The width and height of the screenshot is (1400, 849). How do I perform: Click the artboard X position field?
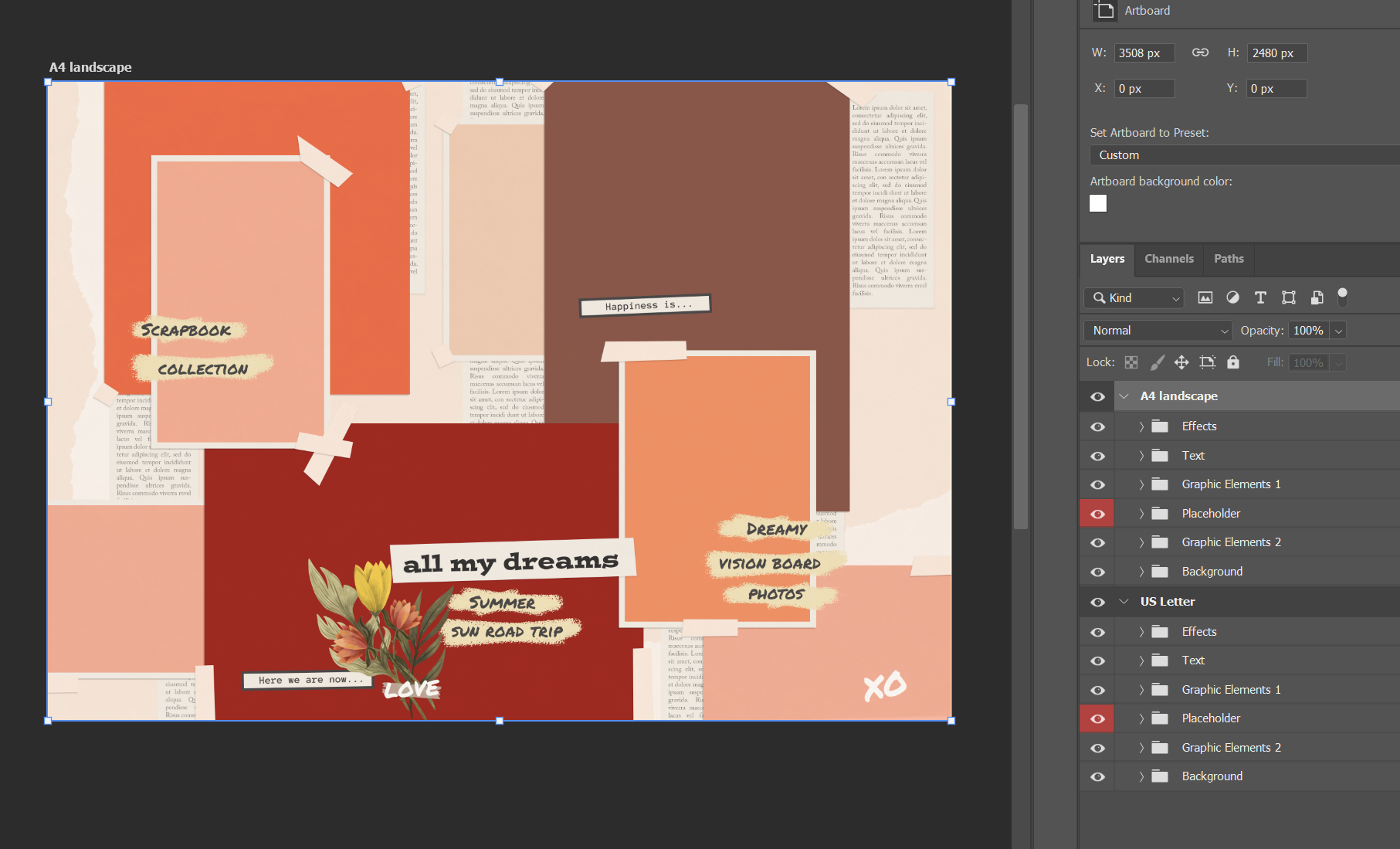click(x=1144, y=88)
